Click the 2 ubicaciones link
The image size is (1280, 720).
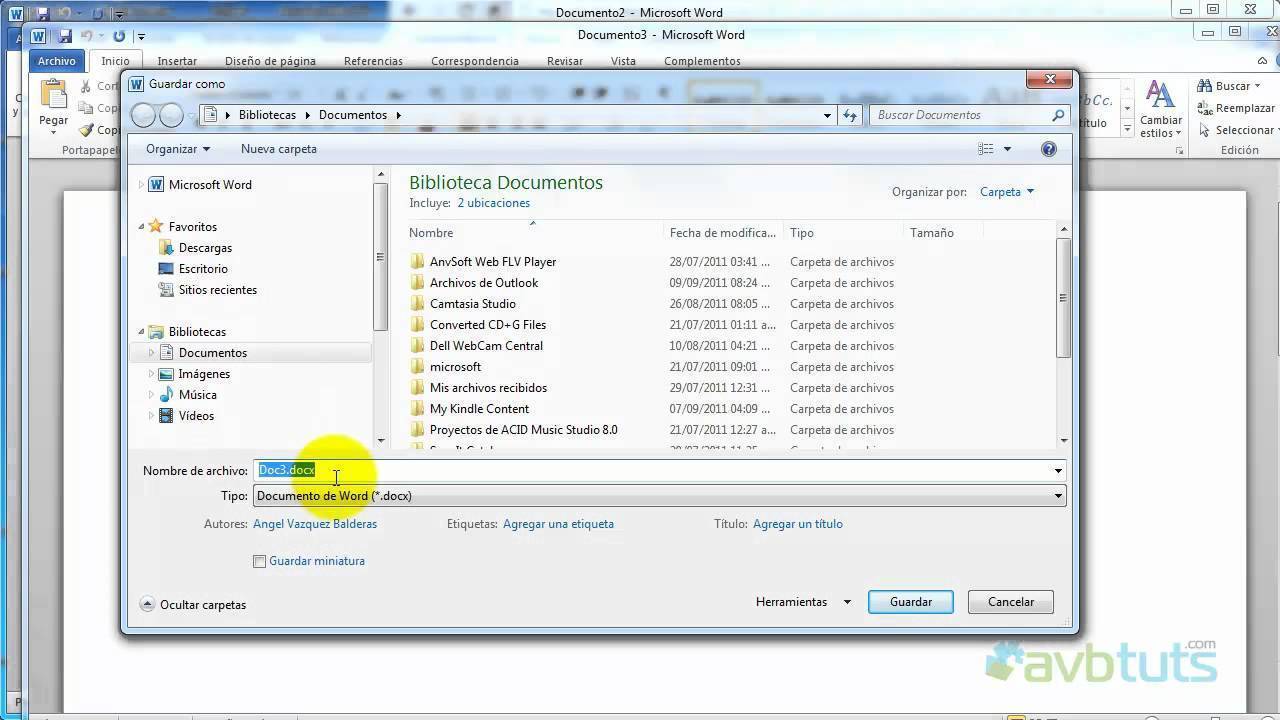[493, 203]
